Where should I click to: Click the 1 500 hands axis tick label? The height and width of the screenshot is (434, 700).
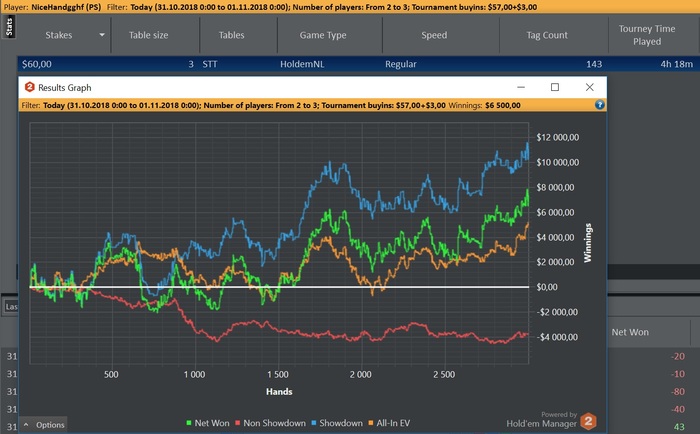pyautogui.click(x=278, y=374)
